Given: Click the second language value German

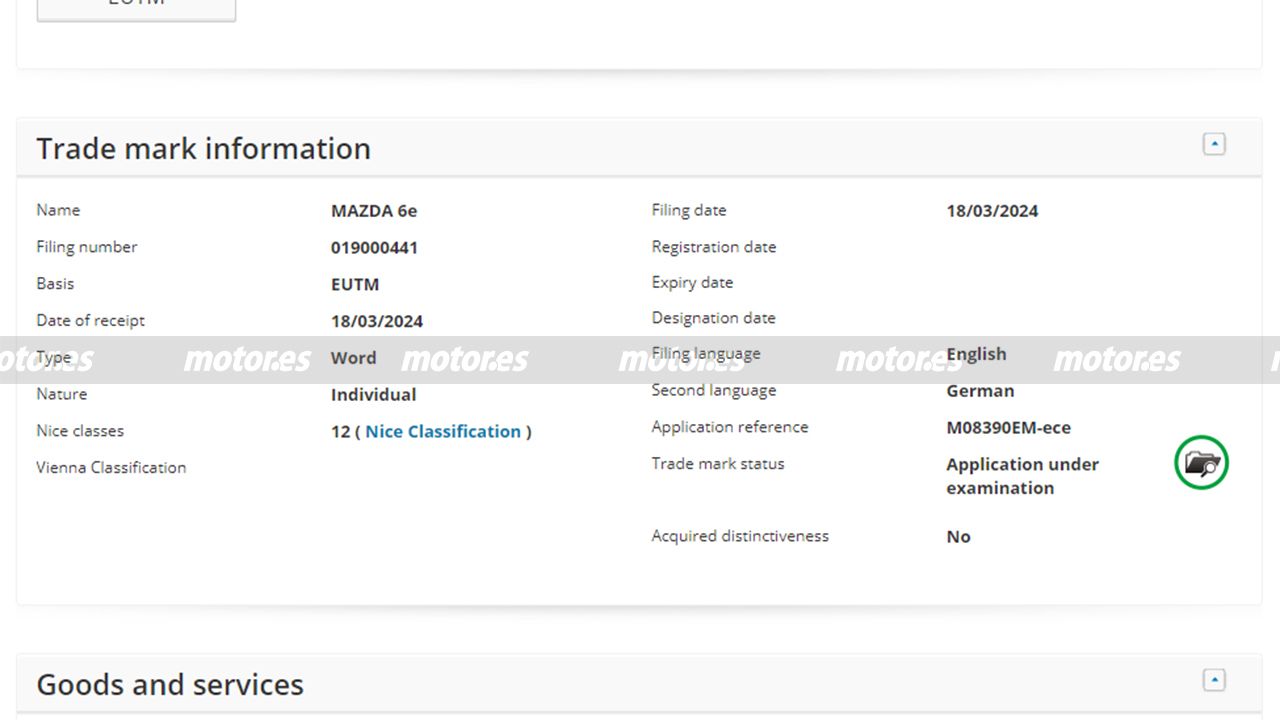Looking at the screenshot, I should (x=980, y=391).
